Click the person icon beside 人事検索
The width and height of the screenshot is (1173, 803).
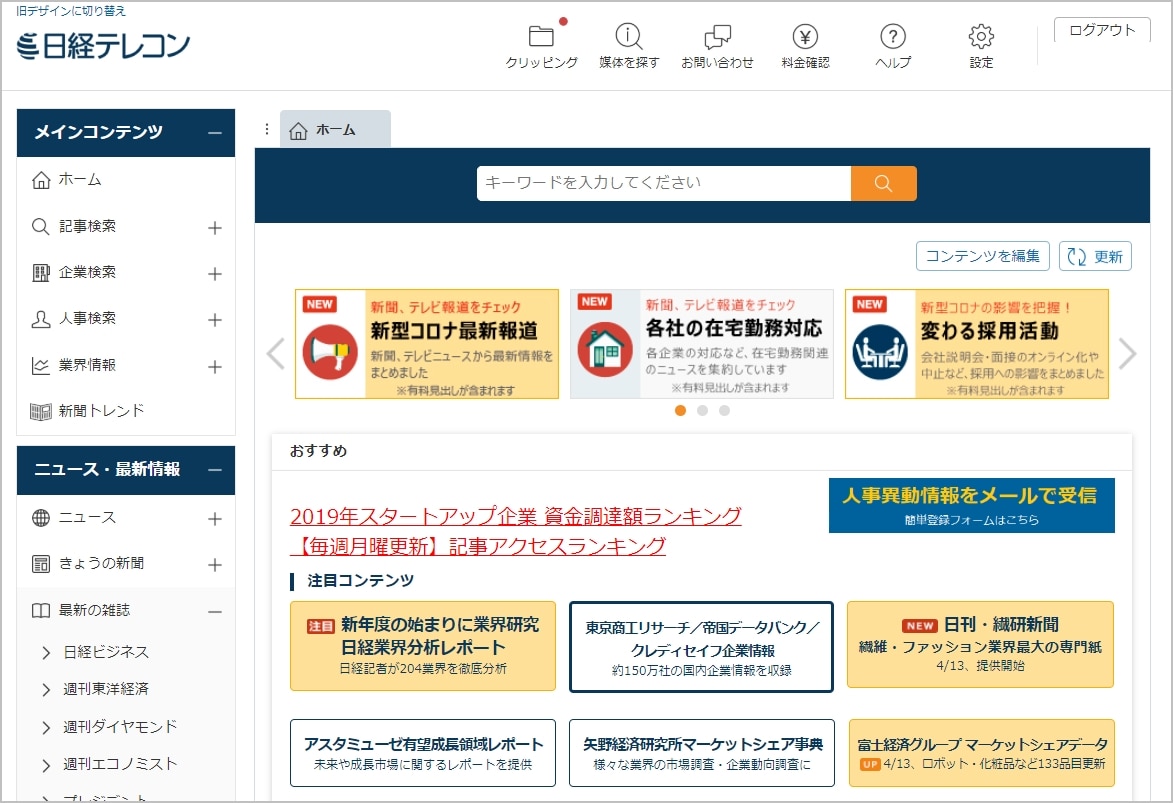[41, 320]
